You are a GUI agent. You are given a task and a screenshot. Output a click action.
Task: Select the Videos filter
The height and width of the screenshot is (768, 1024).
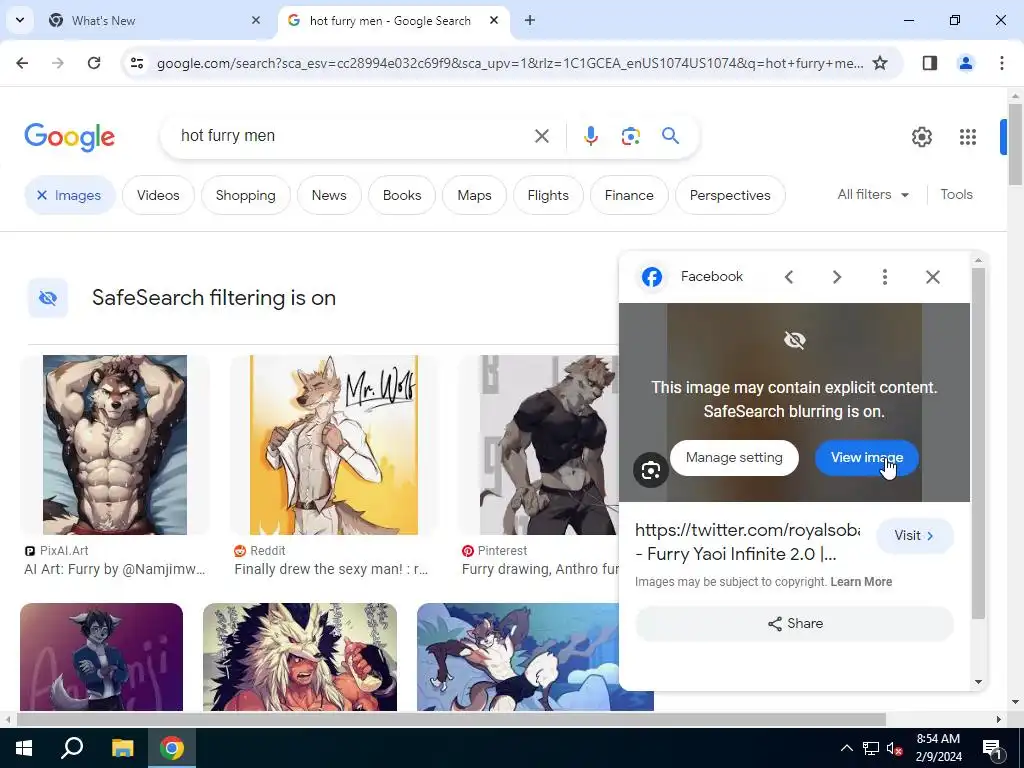[x=158, y=195]
